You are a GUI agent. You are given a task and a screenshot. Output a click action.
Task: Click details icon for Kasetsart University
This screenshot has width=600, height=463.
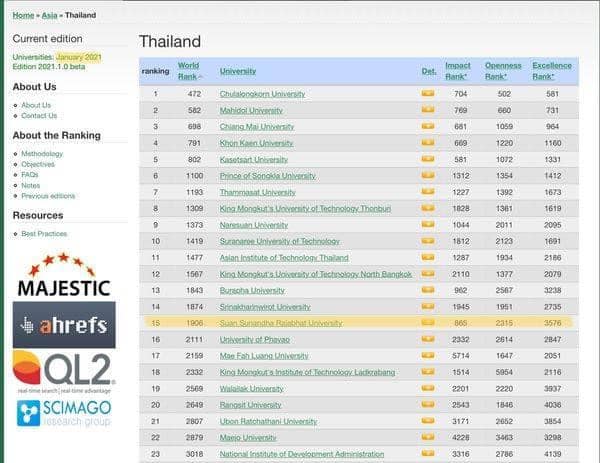(x=427, y=159)
